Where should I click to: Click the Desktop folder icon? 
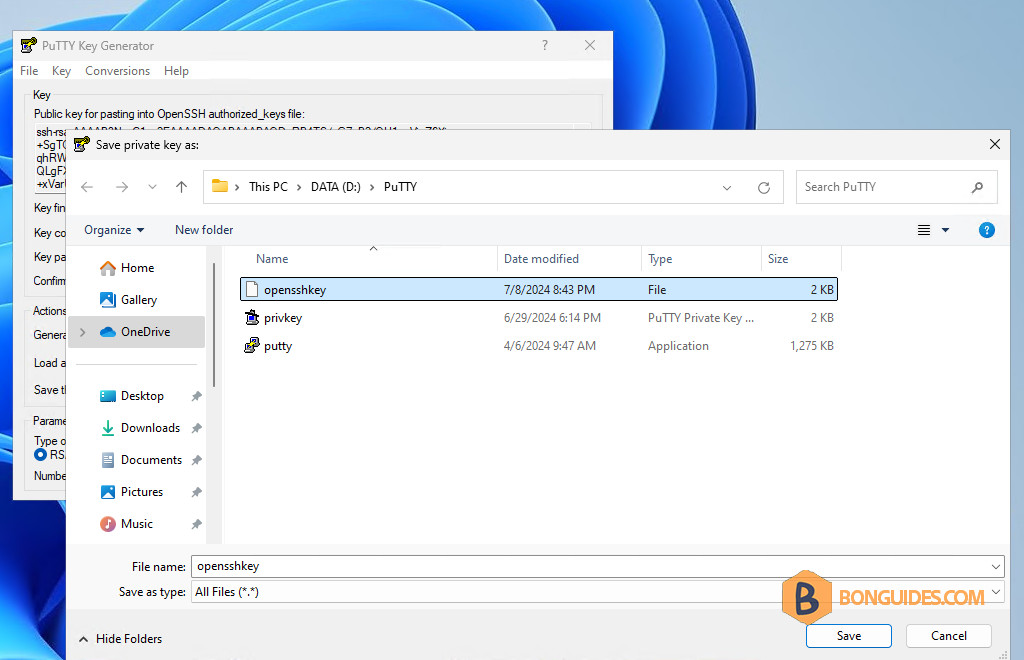(x=108, y=396)
